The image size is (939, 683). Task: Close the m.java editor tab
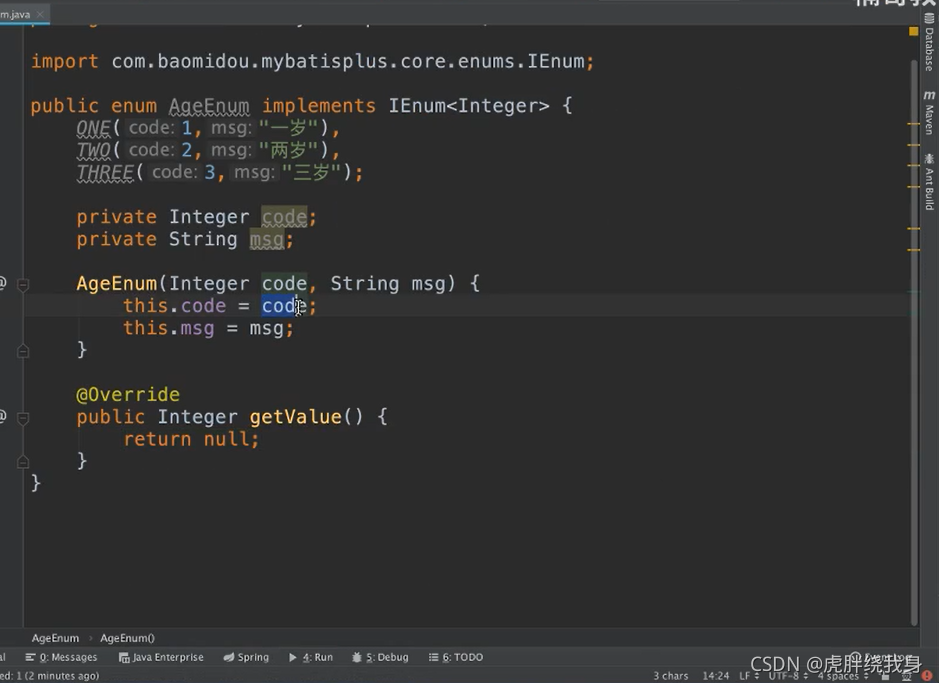[40, 14]
